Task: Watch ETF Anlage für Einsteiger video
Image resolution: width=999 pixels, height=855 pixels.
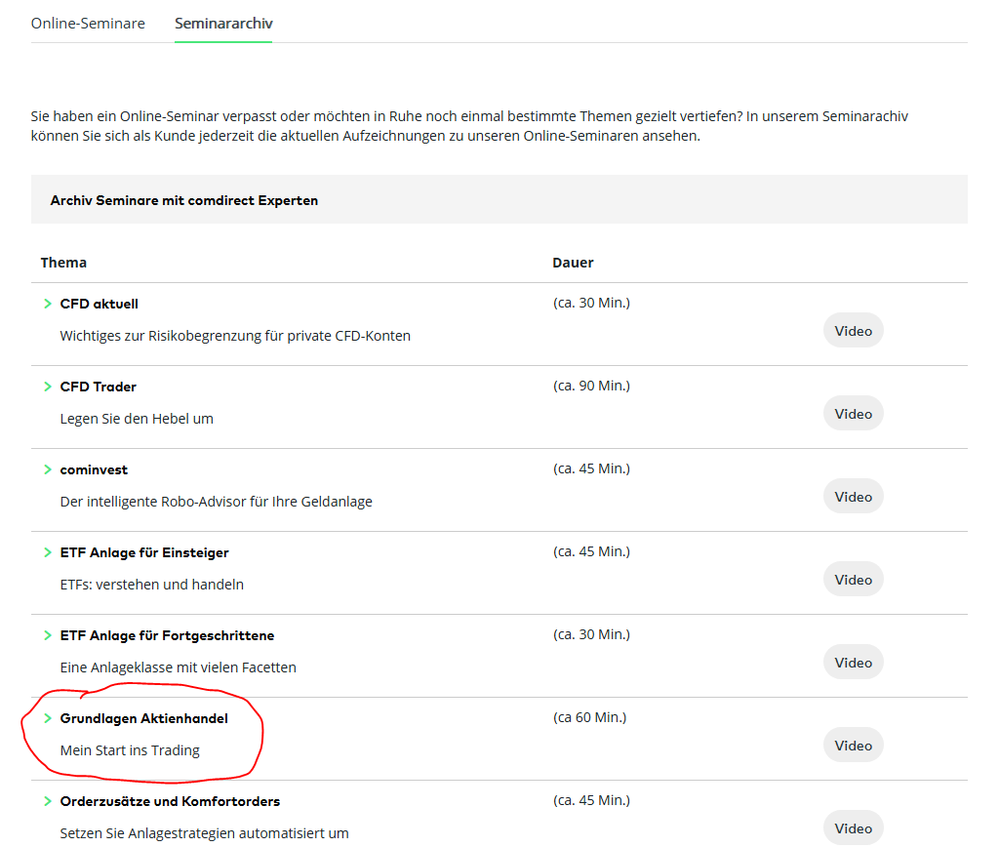Action: pos(853,580)
